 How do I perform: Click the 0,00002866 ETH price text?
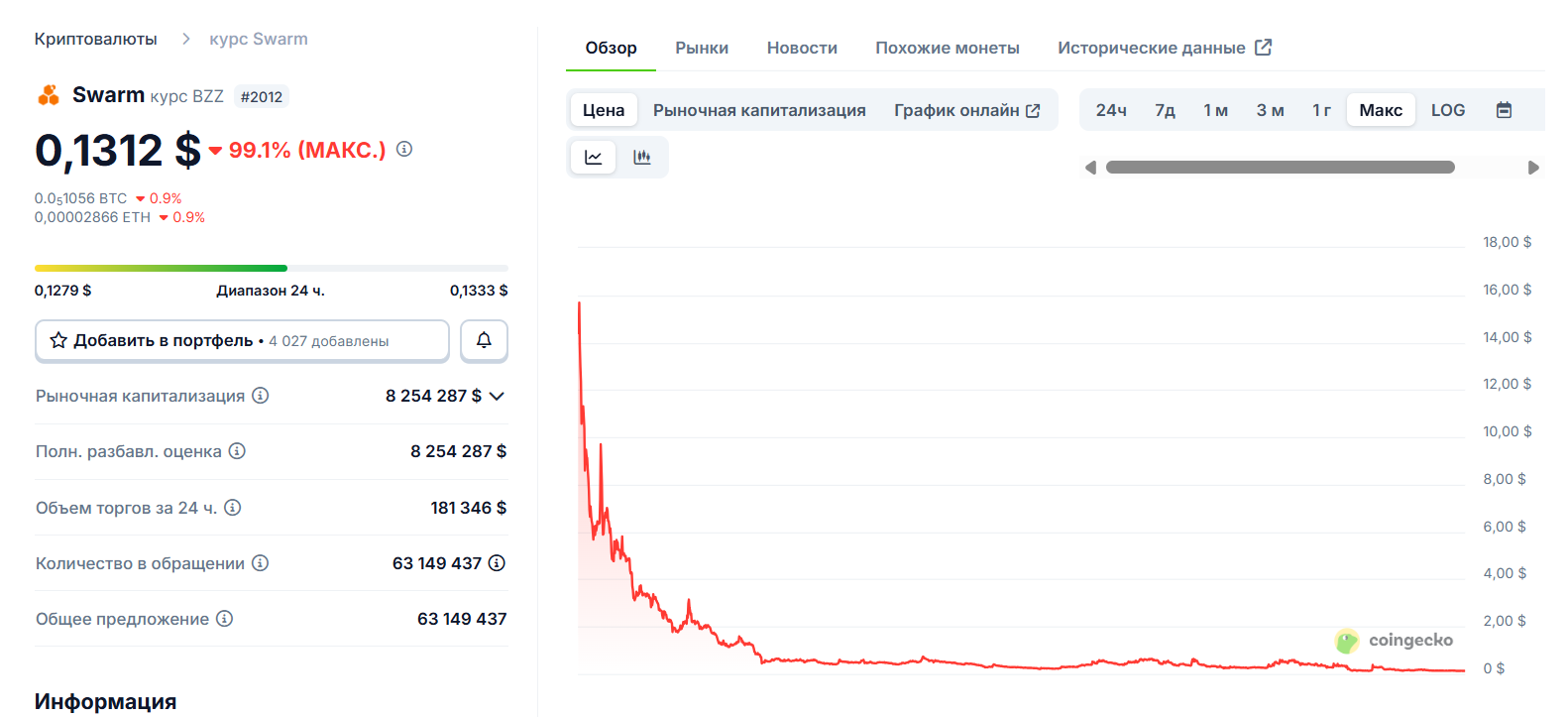coord(92,217)
